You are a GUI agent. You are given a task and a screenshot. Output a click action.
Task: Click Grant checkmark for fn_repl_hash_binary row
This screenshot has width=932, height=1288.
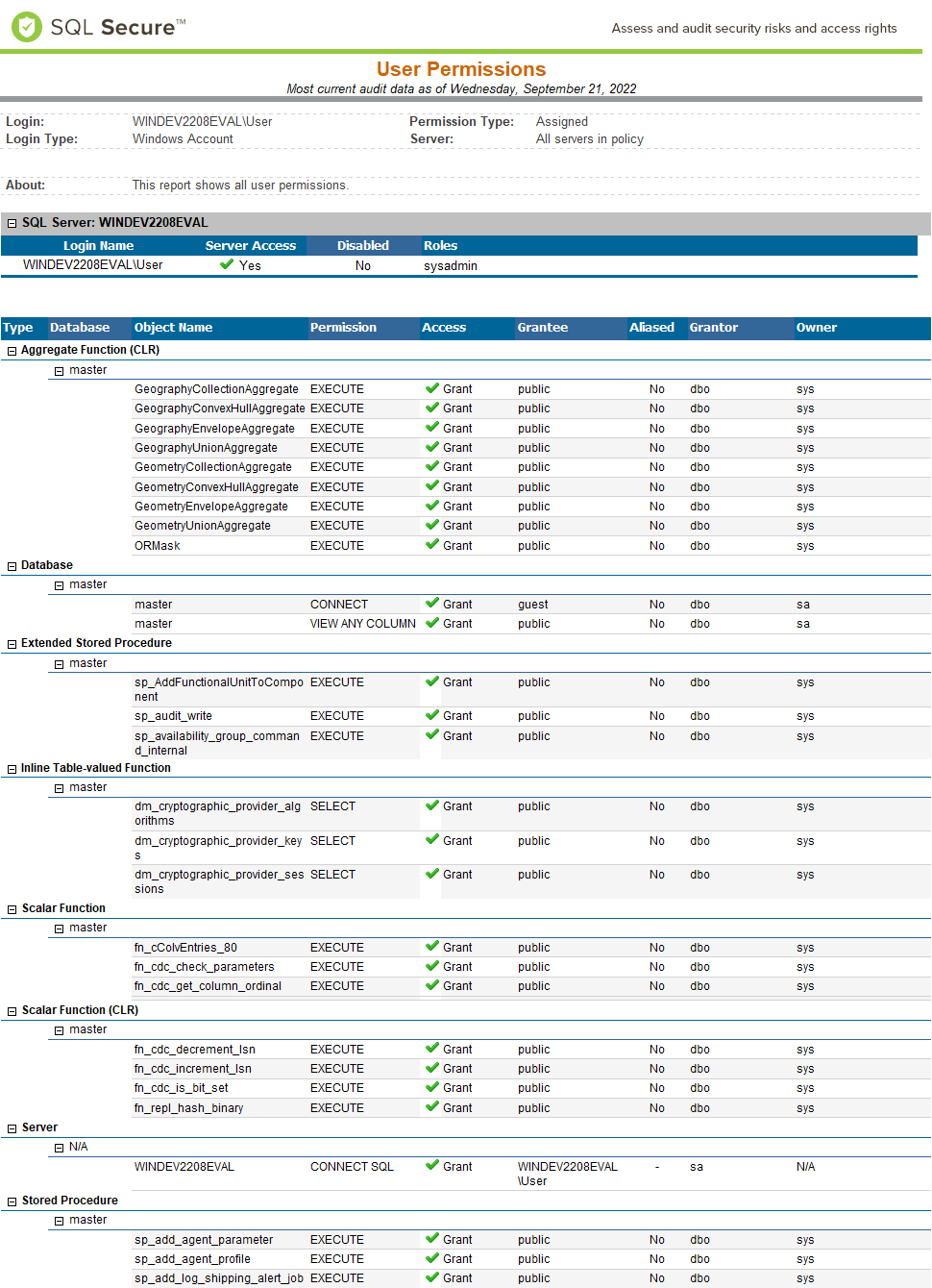(x=432, y=1107)
